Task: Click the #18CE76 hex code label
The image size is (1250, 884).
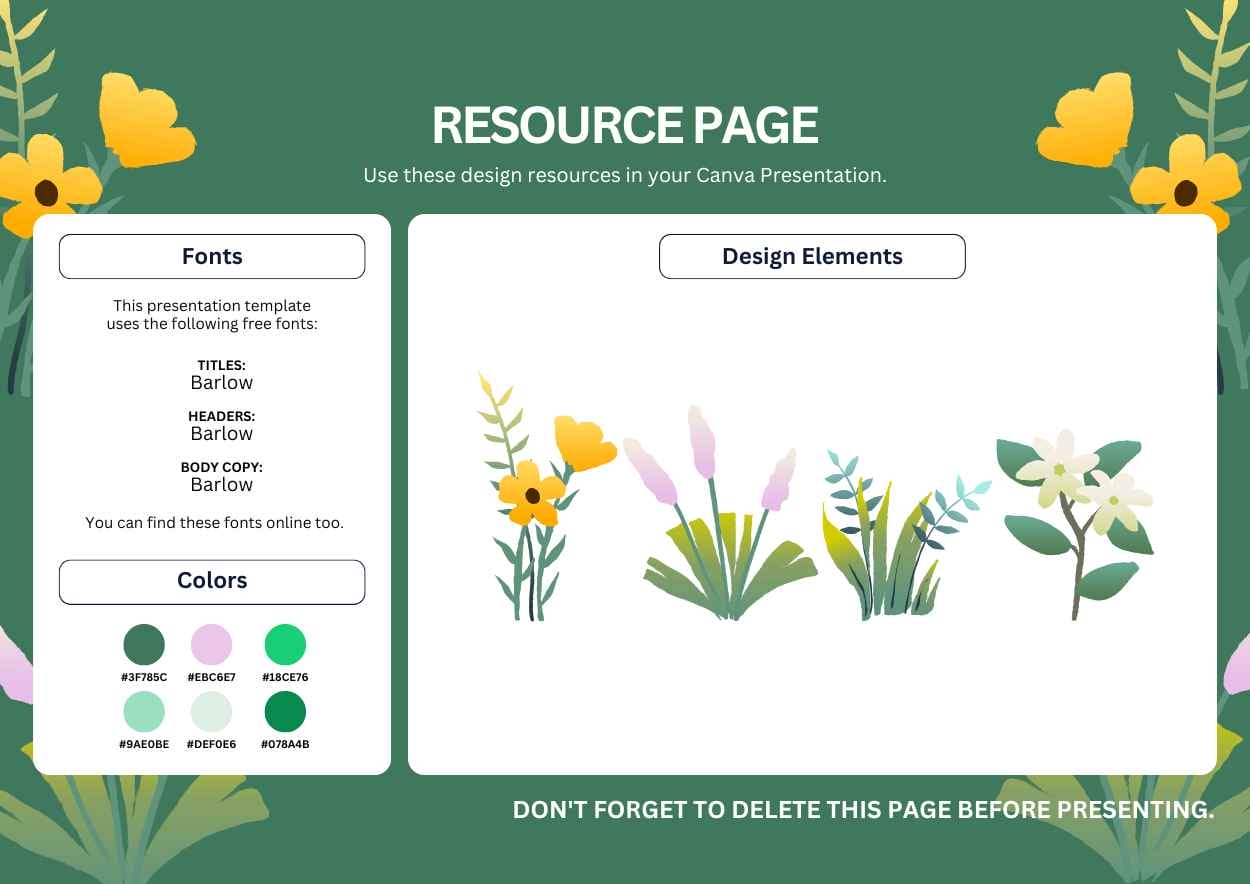Action: tap(285, 677)
